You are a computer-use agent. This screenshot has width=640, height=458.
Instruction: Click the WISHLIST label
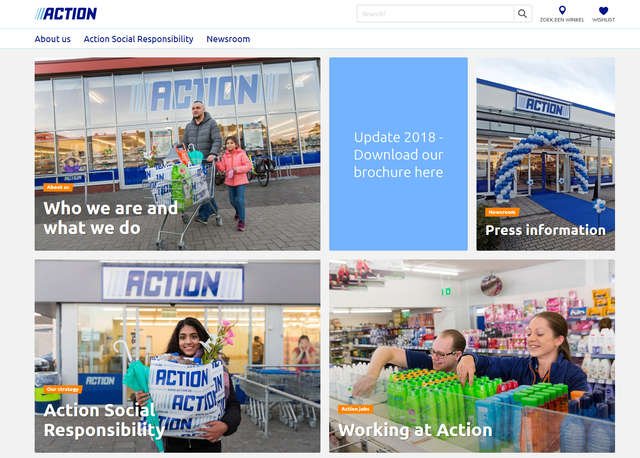tap(603, 20)
